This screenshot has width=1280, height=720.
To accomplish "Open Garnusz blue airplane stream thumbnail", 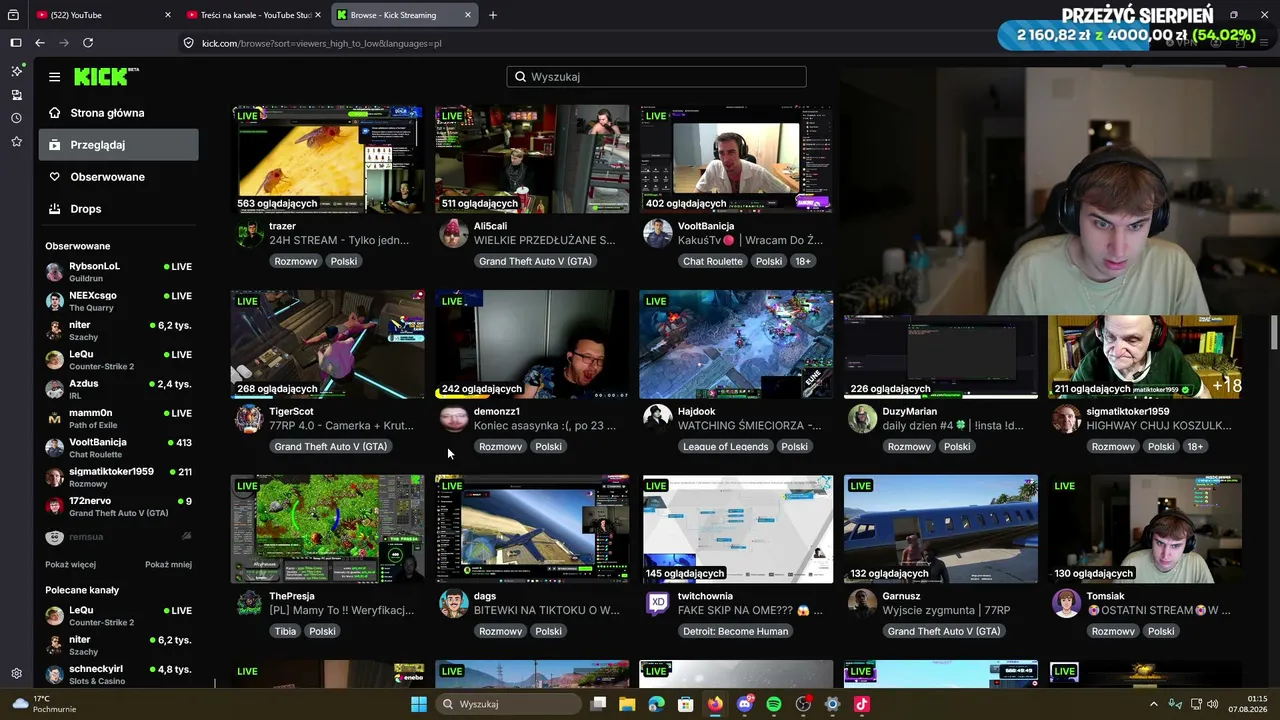I will point(941,529).
